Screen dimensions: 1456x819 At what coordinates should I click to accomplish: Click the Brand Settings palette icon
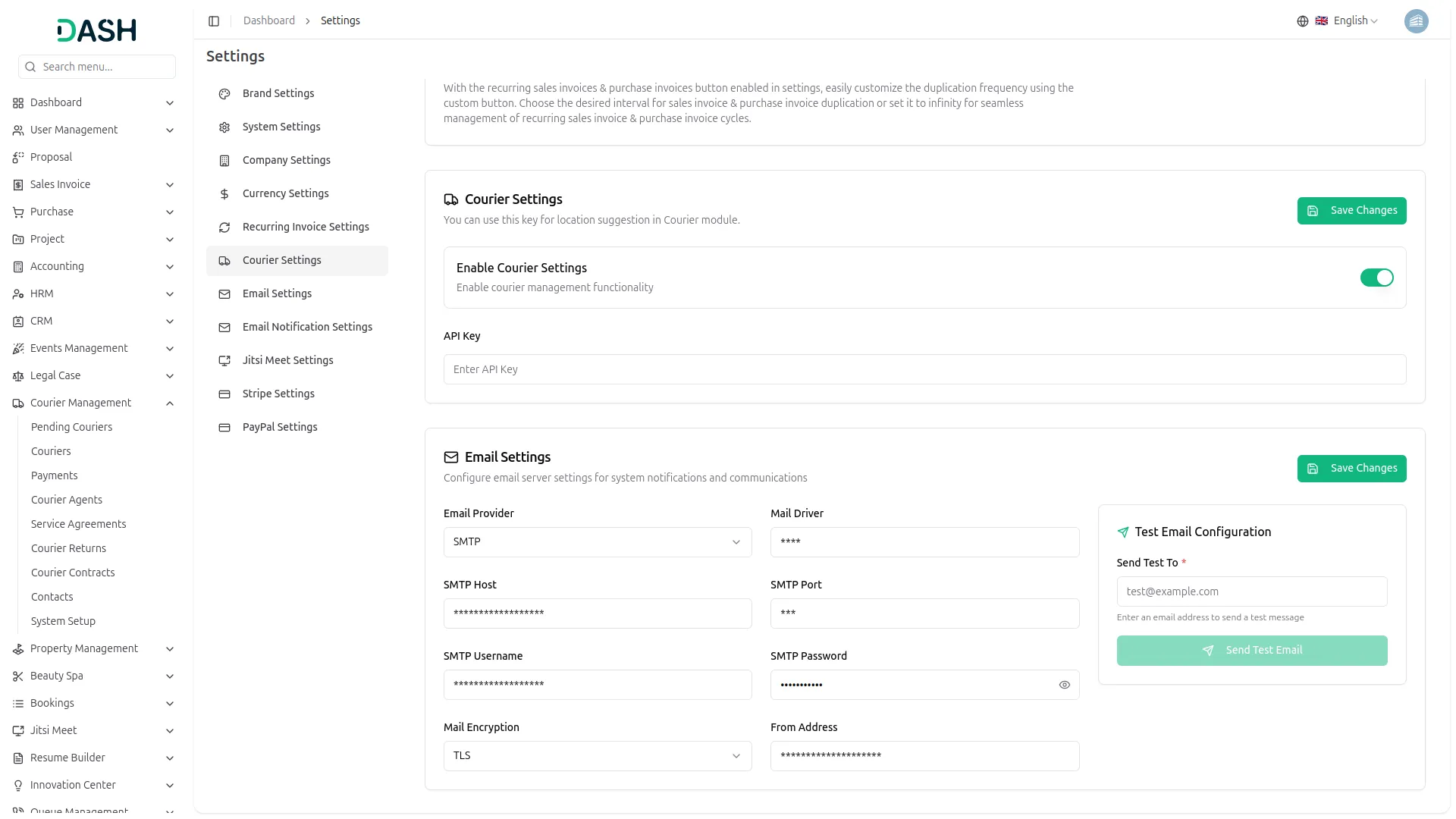[224, 94]
